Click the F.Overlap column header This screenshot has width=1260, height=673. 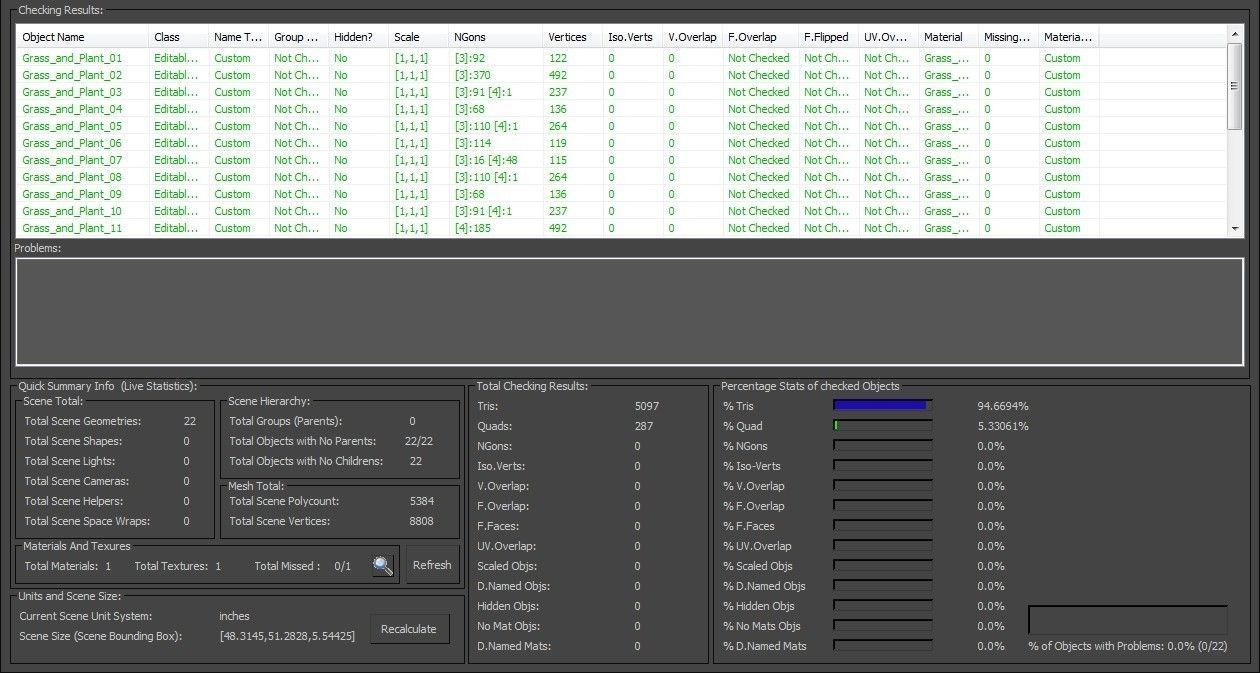tap(761, 37)
